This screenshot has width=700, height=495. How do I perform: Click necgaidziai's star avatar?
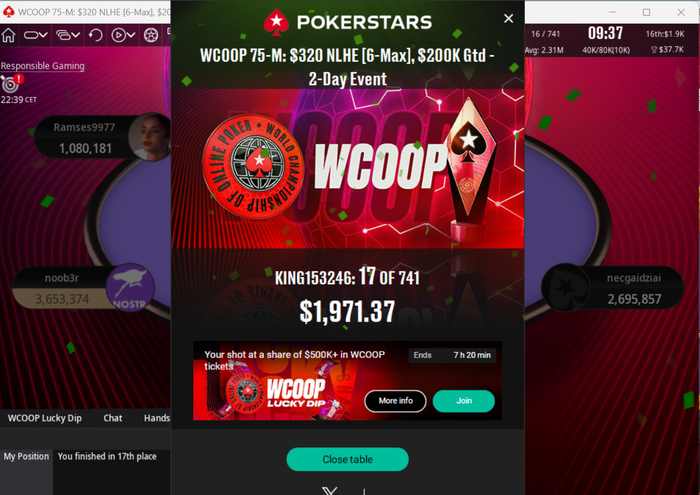click(x=566, y=288)
